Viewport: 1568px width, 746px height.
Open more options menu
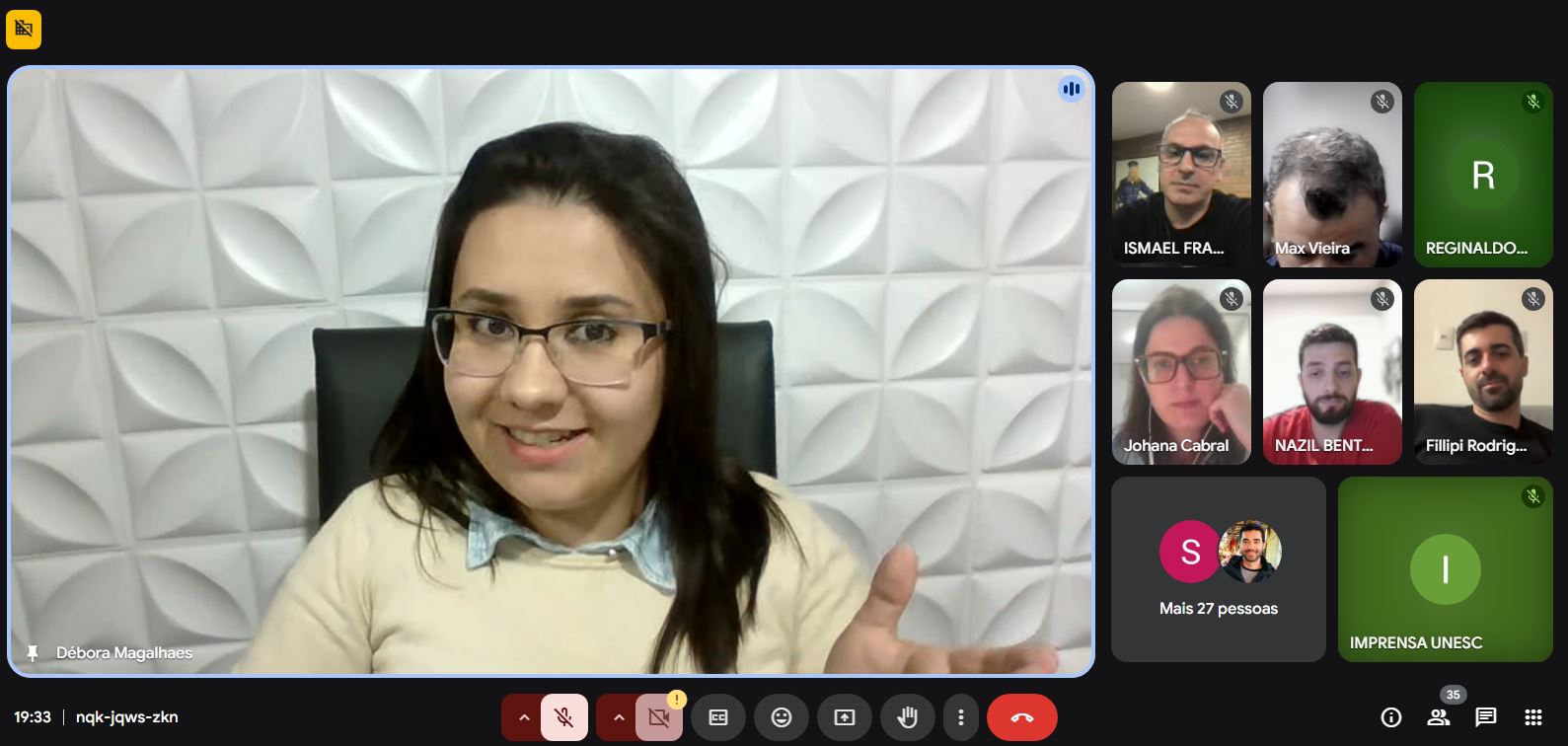961,717
